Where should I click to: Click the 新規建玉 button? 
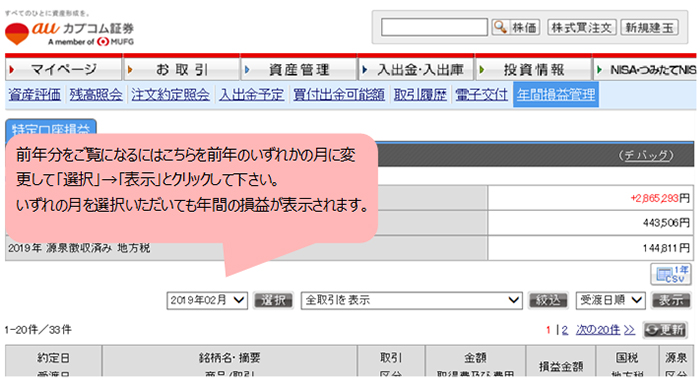tap(650, 28)
